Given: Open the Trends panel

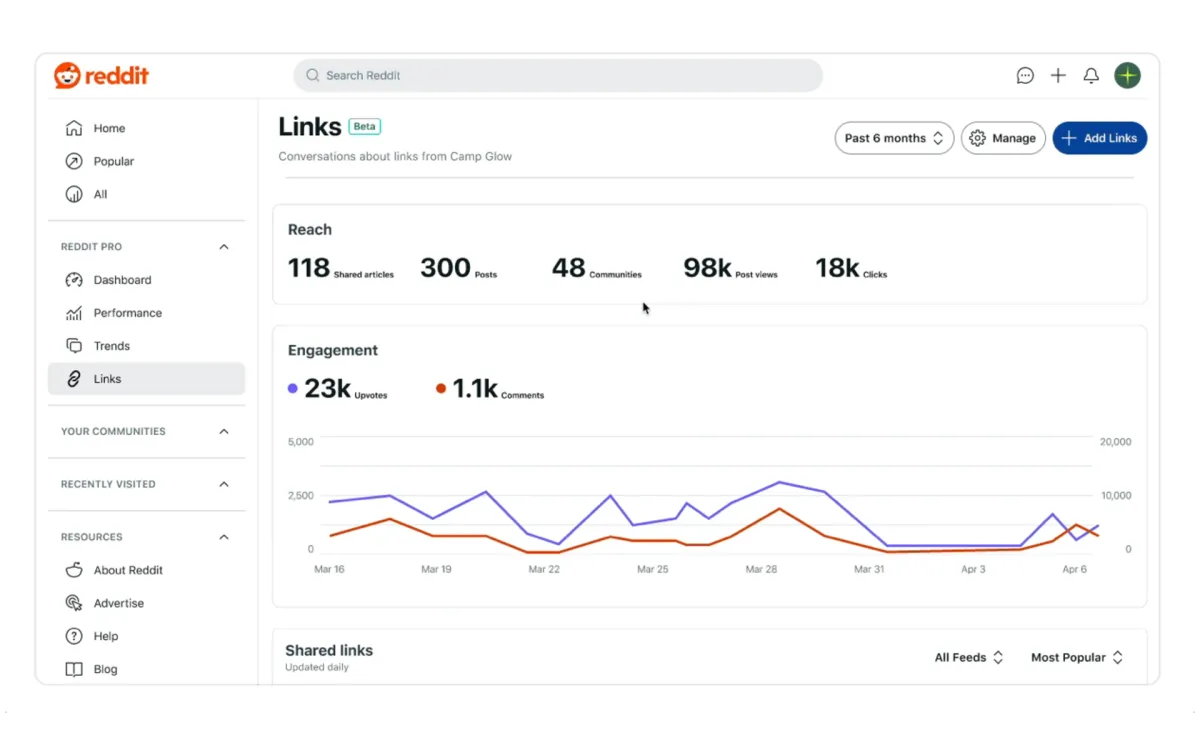Looking at the screenshot, I should coord(109,345).
